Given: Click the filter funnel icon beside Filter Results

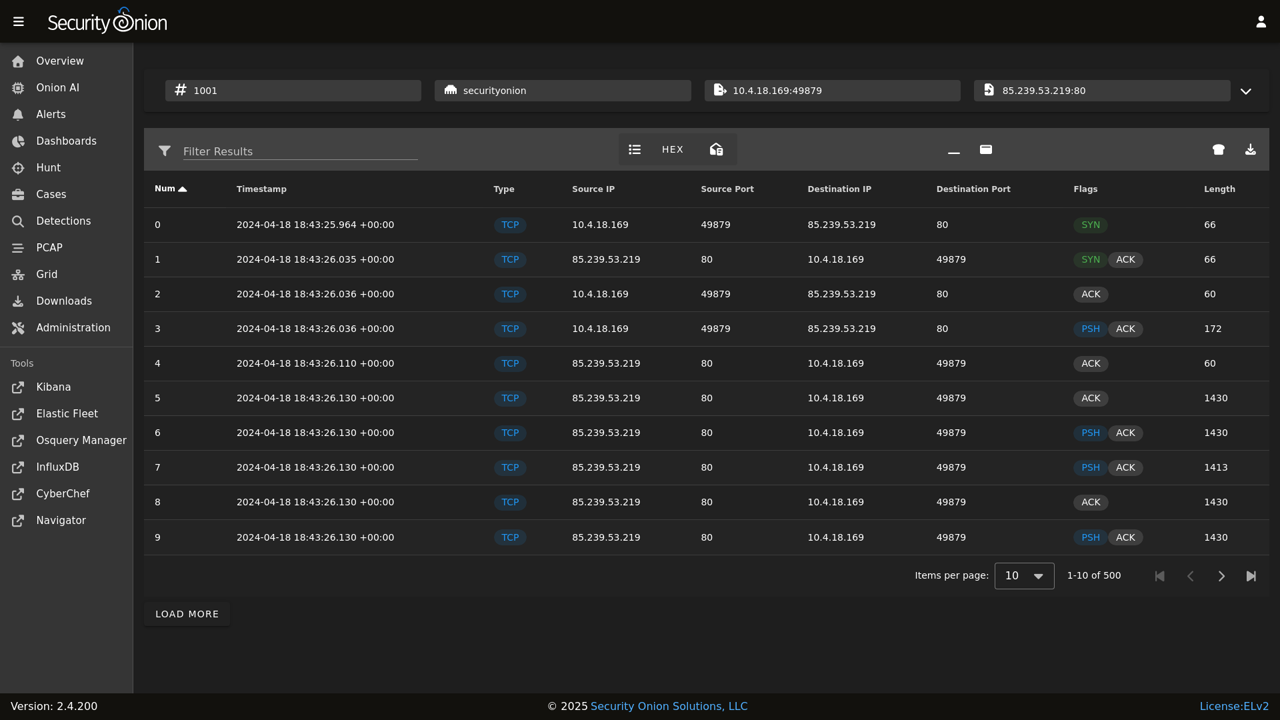Looking at the screenshot, I should 164,150.
